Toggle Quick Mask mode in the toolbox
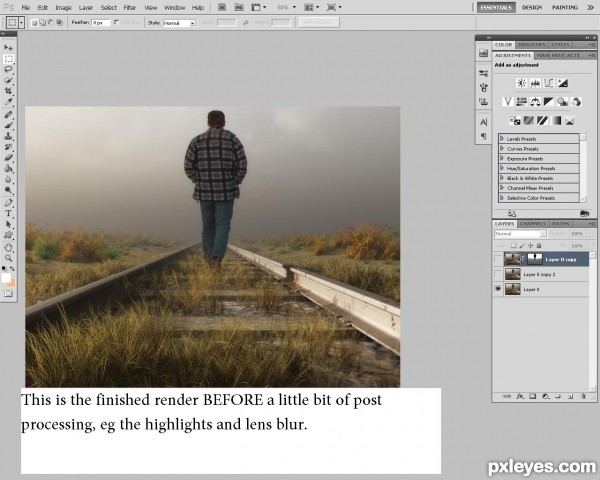The width and height of the screenshot is (600, 480). 8,294
